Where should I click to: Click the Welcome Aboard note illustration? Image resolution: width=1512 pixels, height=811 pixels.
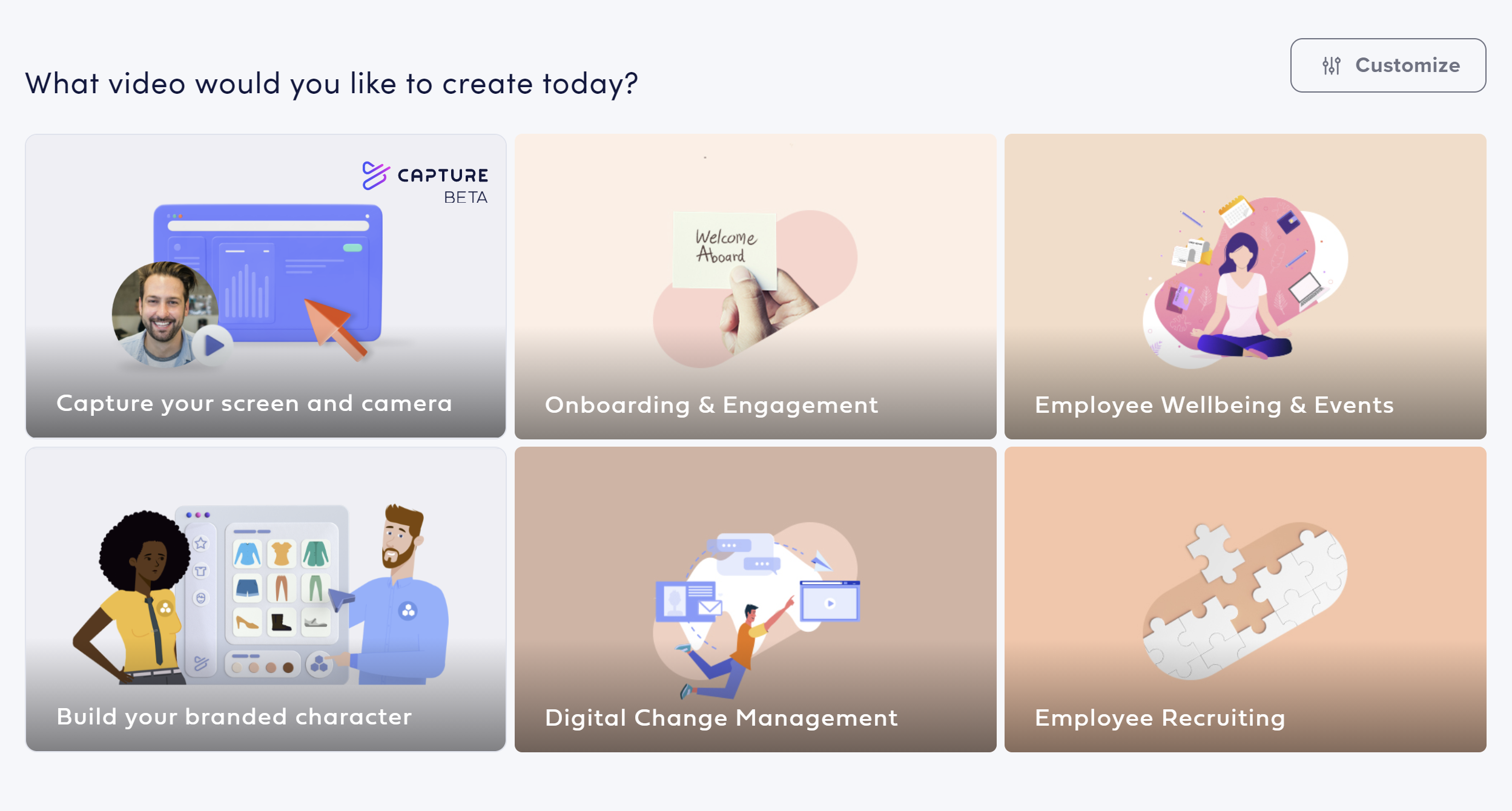coord(725,250)
